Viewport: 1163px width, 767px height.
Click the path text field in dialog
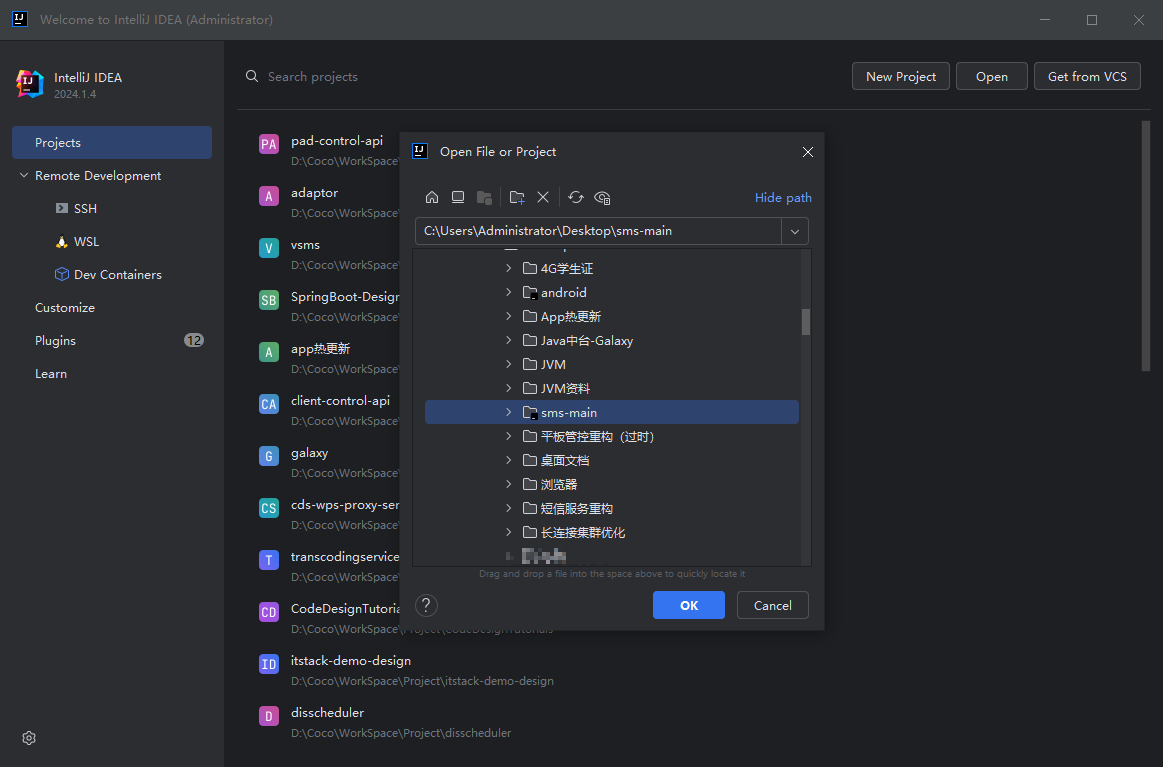point(598,231)
